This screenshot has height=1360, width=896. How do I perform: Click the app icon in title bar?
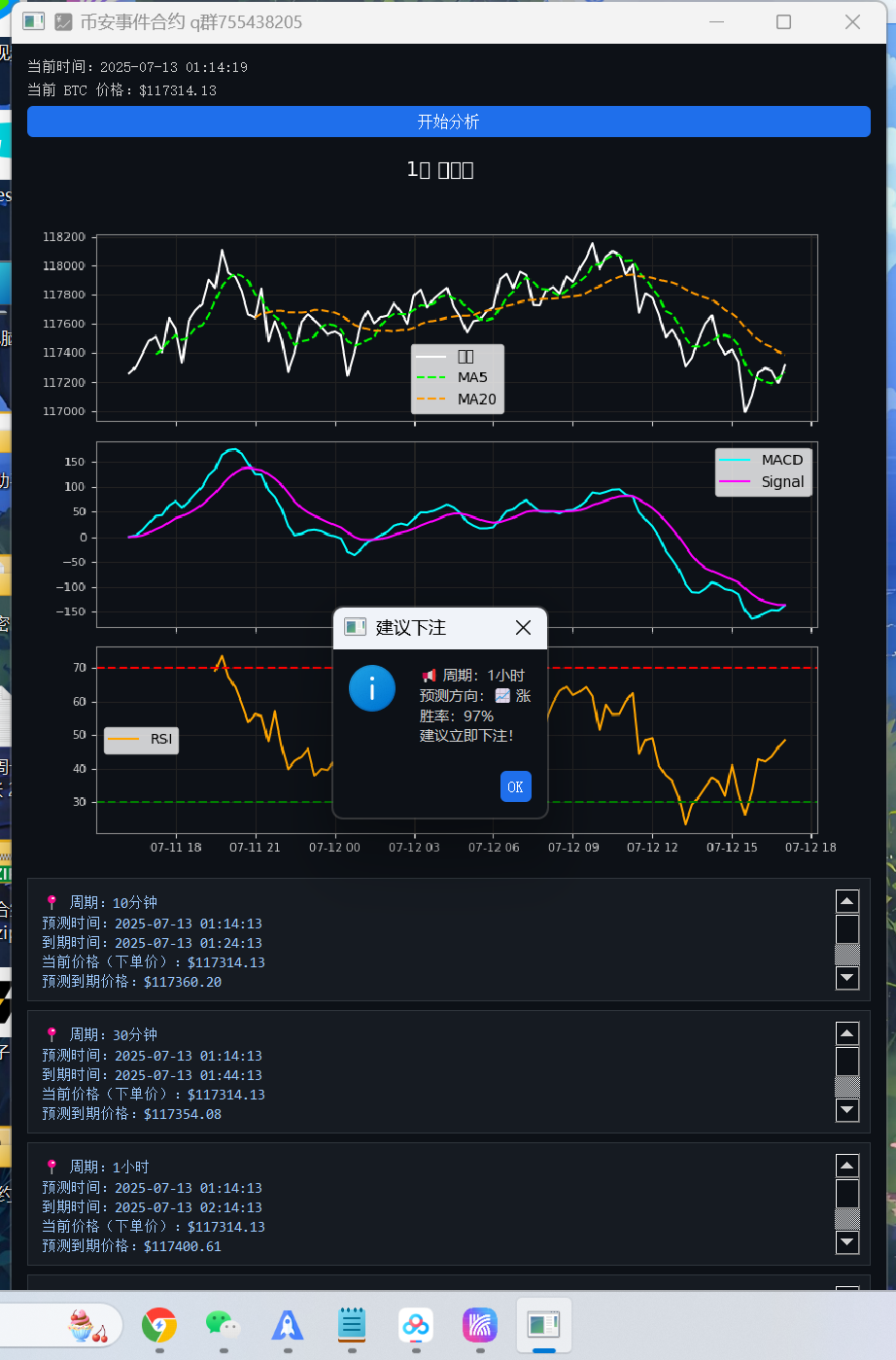pyautogui.click(x=33, y=21)
